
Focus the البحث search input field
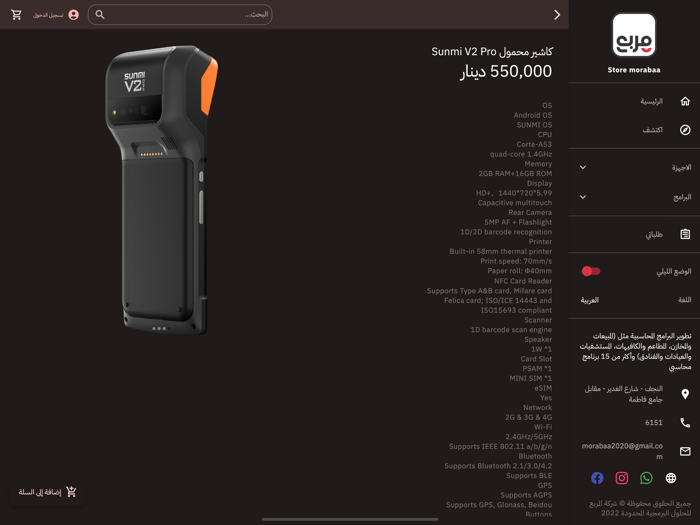tap(180, 15)
